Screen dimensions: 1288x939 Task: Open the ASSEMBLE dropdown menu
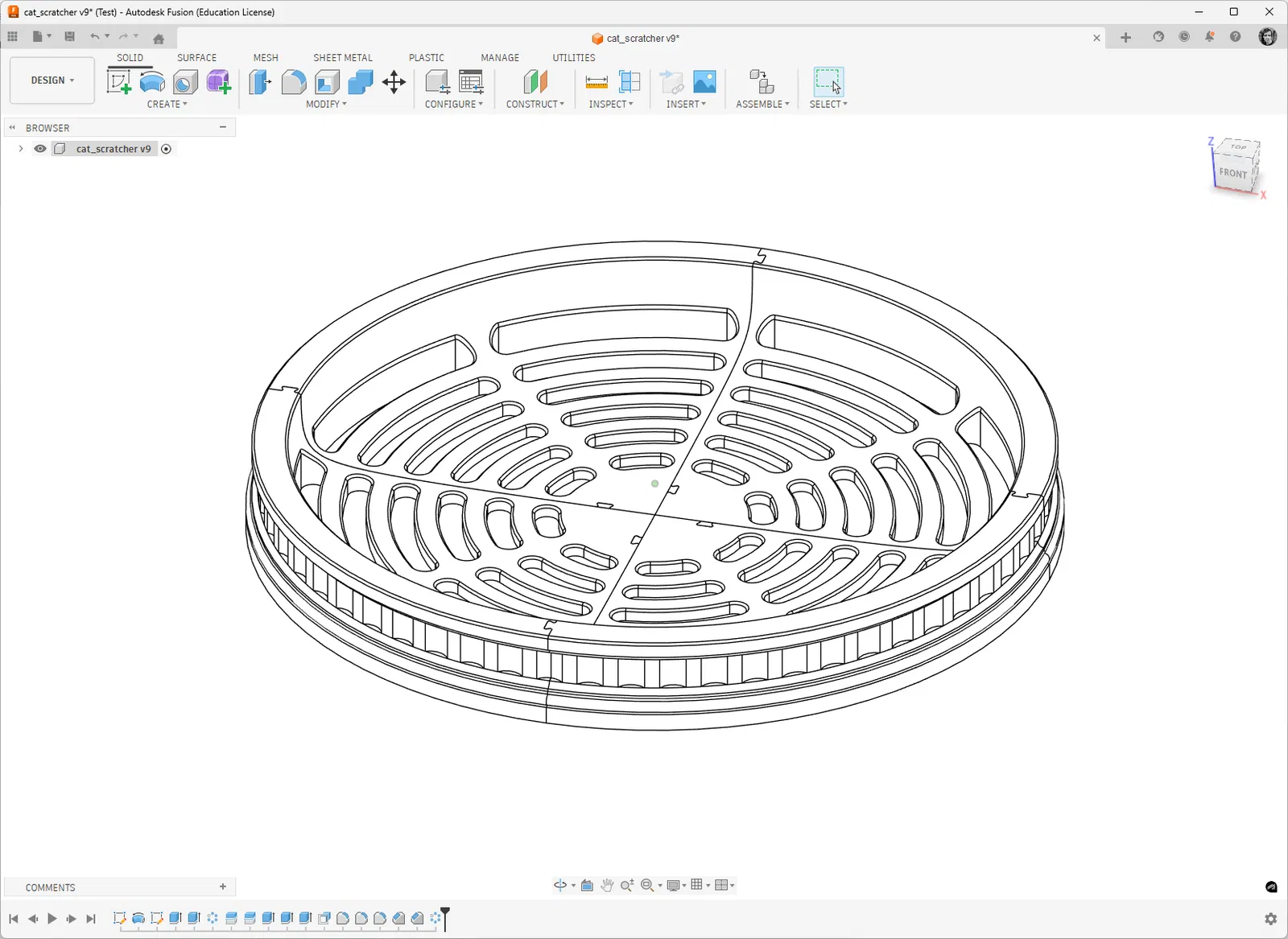762,105
